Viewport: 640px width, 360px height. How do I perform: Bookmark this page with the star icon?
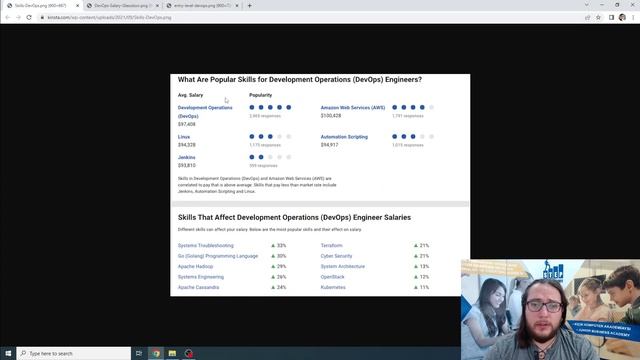(x=598, y=18)
